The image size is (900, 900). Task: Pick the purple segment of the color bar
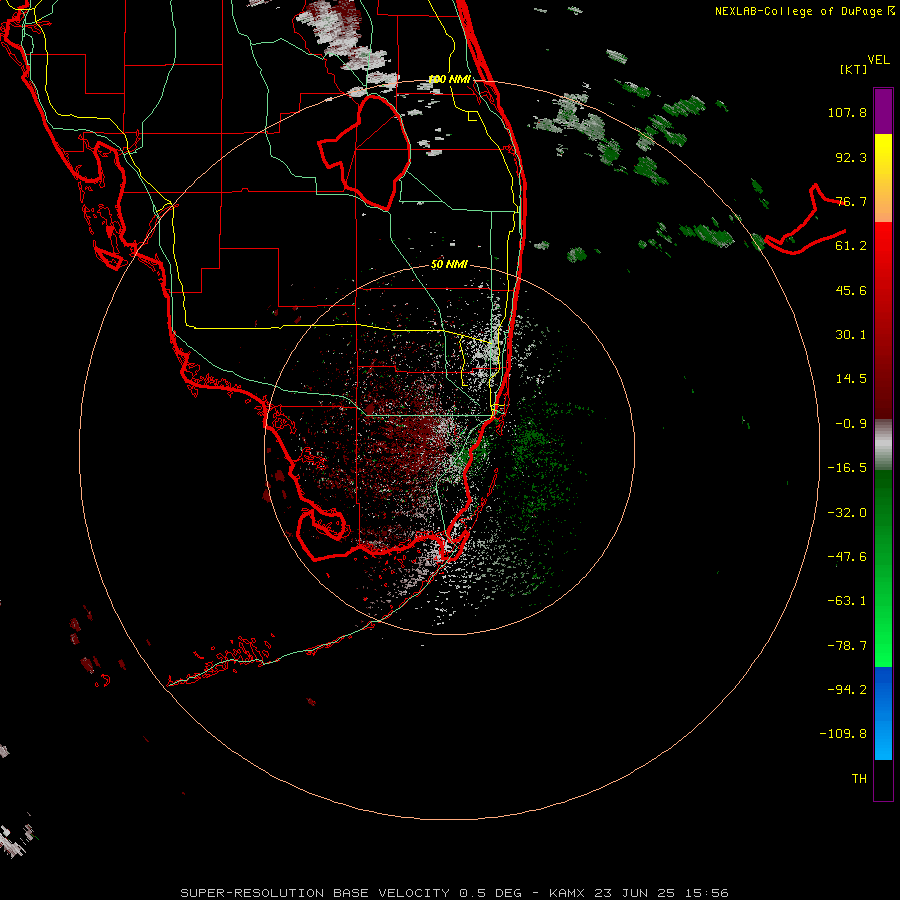[883, 111]
